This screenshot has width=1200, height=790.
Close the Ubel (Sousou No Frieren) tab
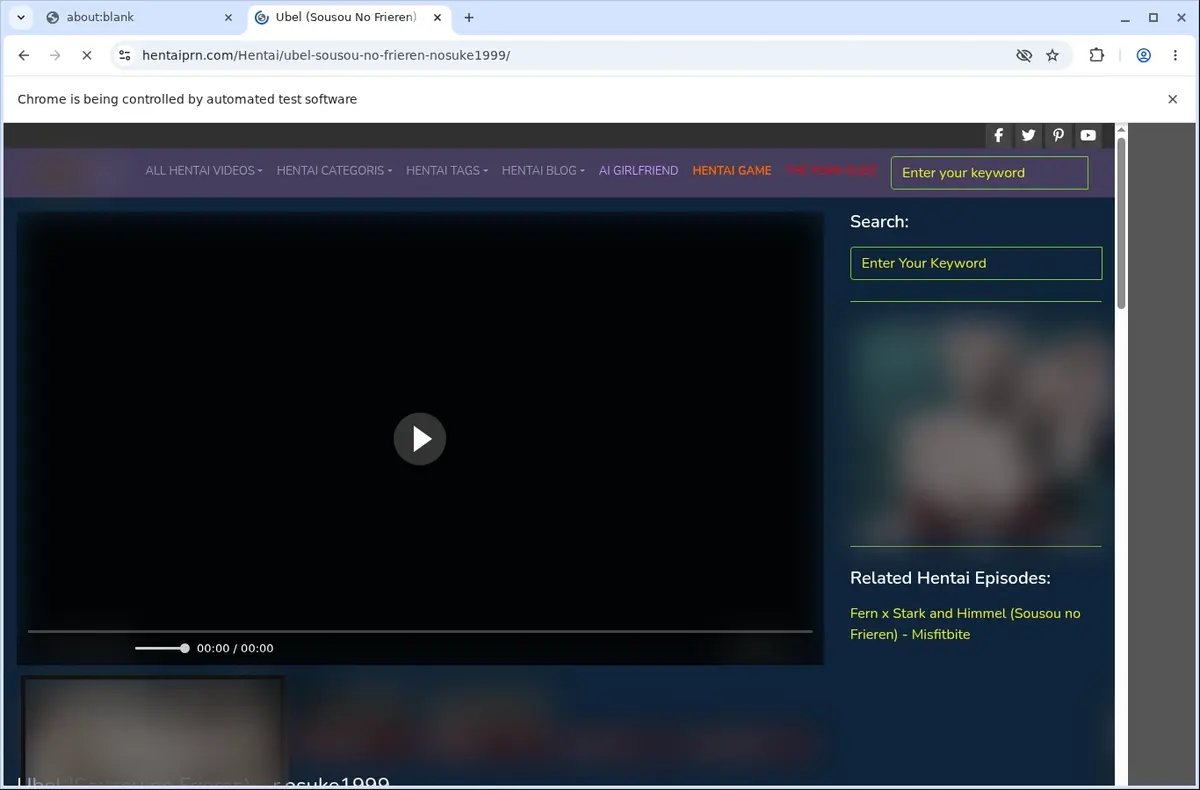[x=437, y=17]
